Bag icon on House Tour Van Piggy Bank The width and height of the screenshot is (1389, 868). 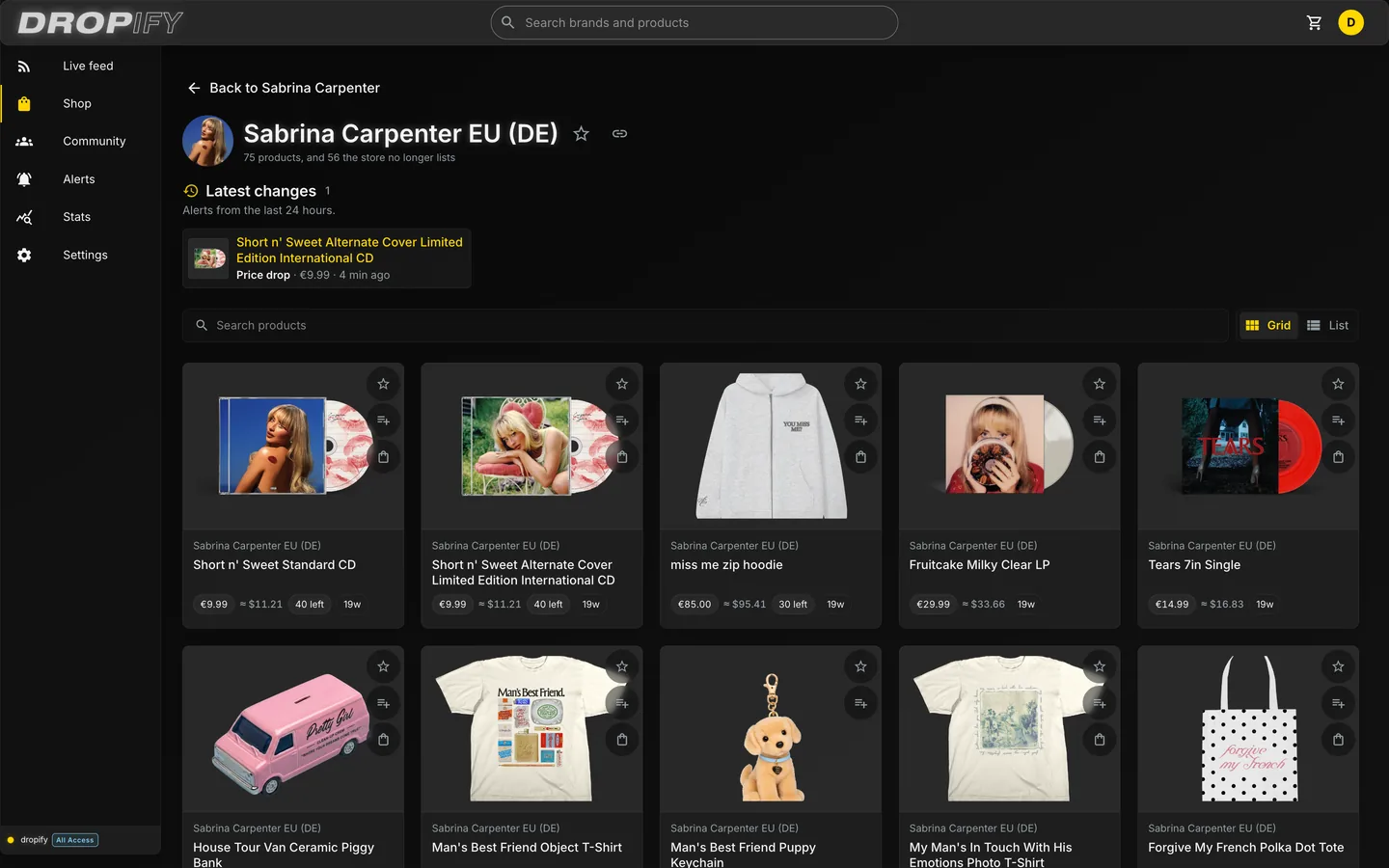click(x=383, y=740)
